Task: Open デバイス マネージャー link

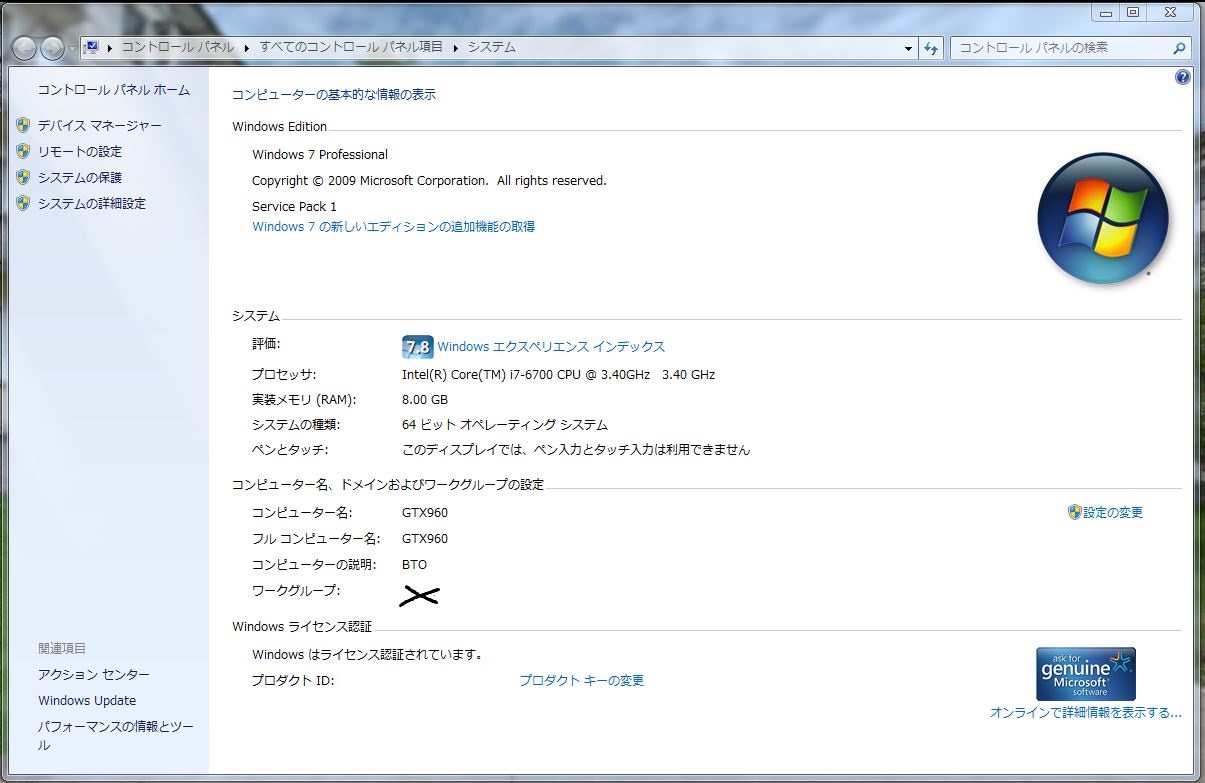Action: [100, 125]
